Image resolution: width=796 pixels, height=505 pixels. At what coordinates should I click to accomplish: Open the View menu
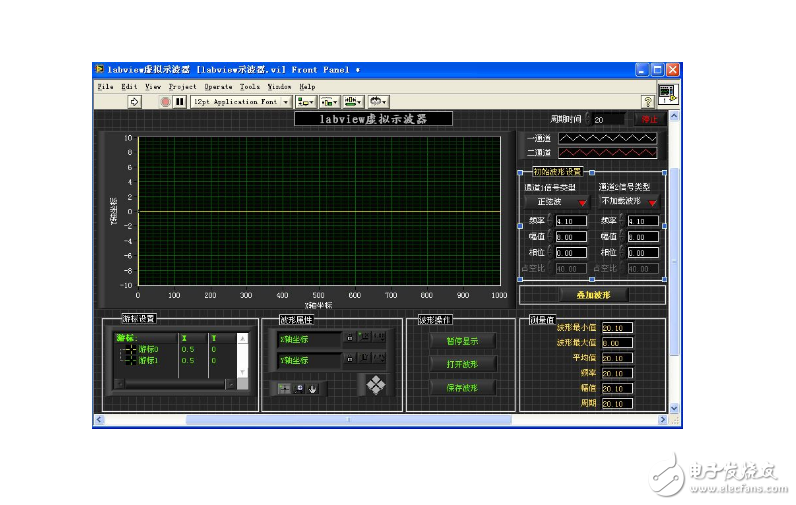click(x=153, y=87)
